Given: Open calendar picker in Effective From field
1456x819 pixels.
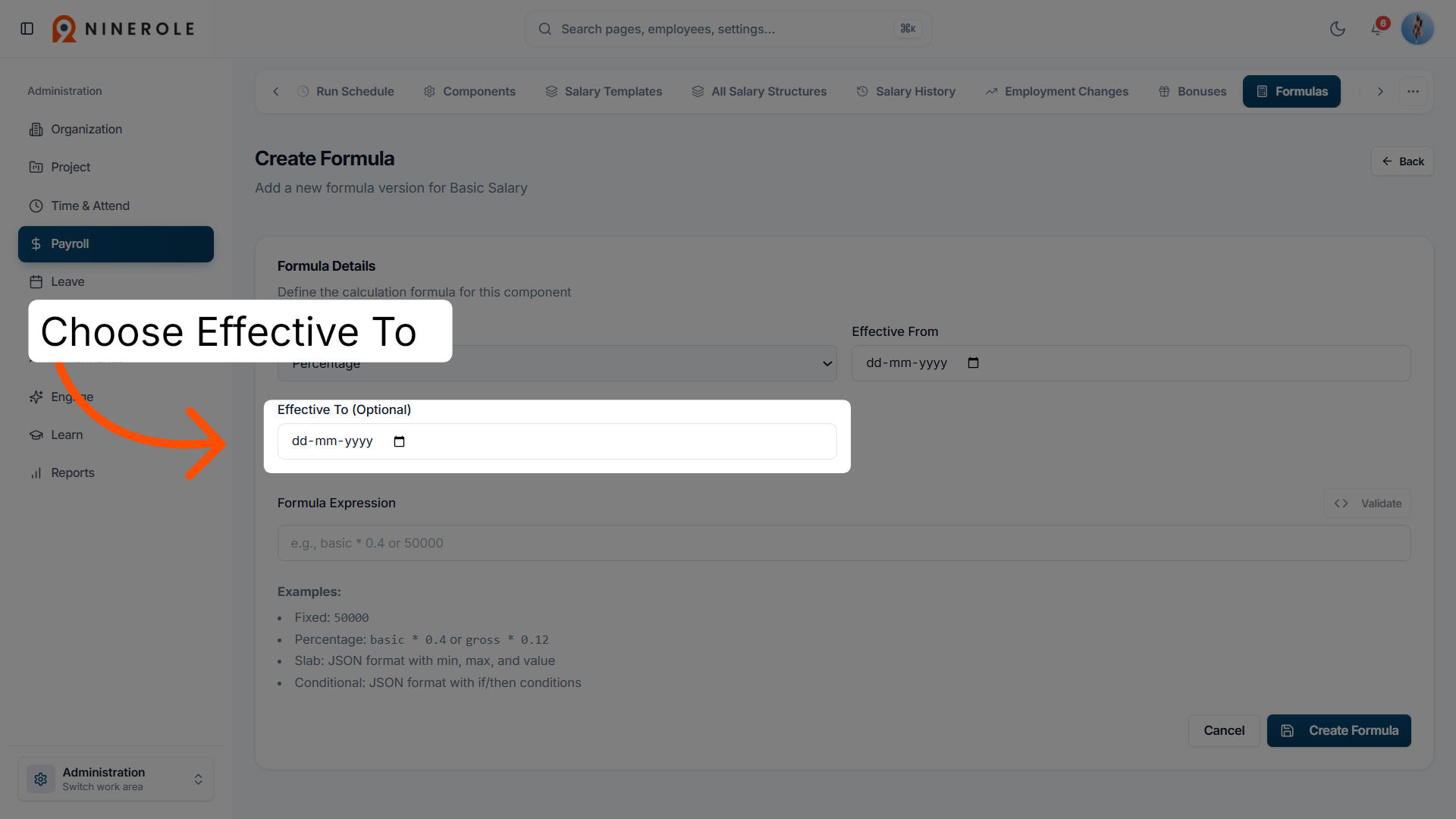Looking at the screenshot, I should click(973, 363).
